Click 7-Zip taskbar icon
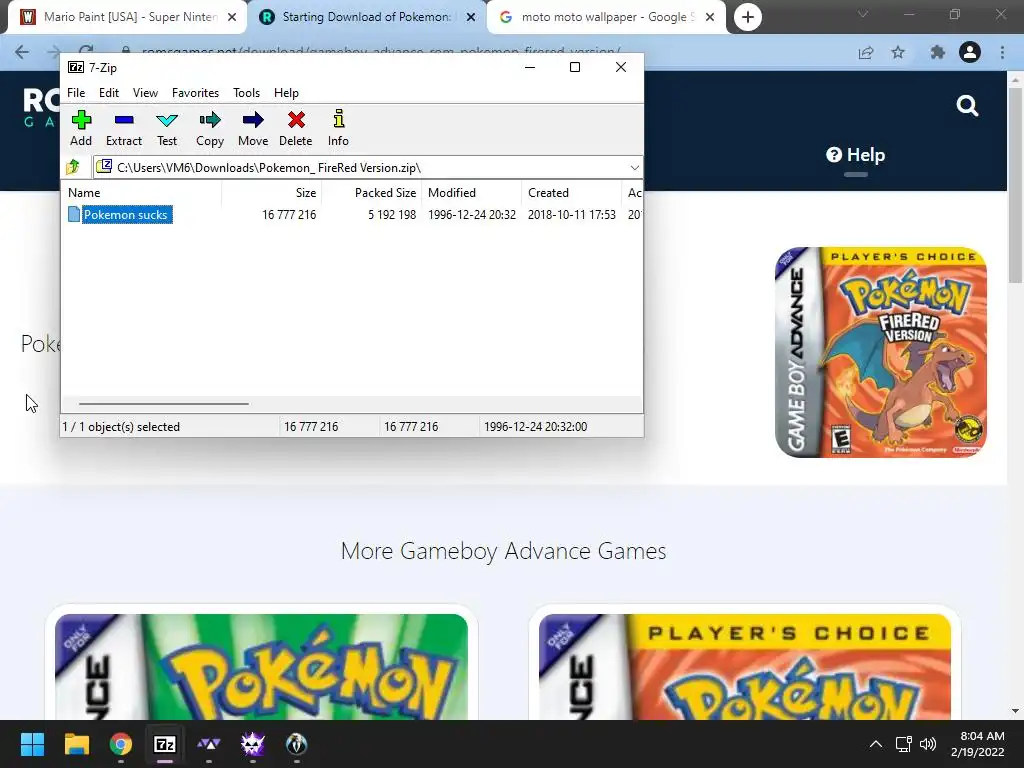Viewport: 1024px width, 768px height. coord(165,744)
